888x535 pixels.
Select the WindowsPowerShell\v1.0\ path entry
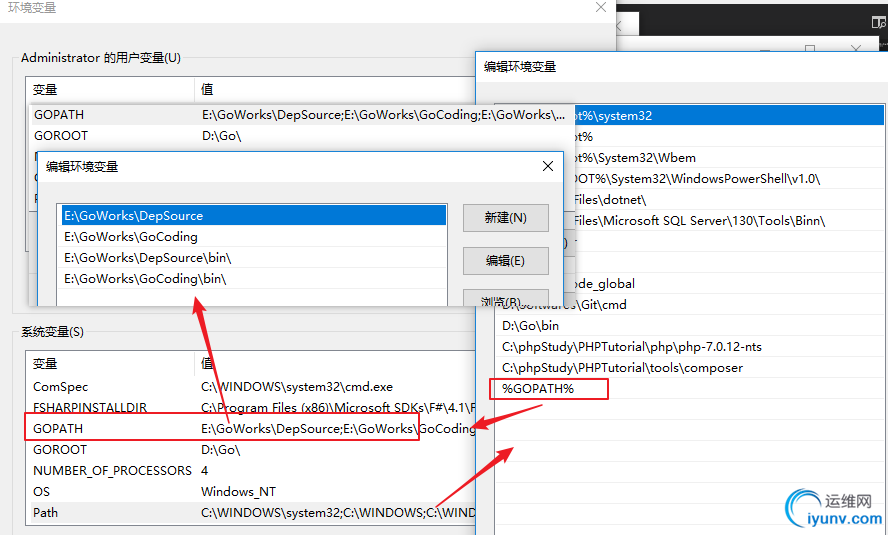[x=728, y=179]
